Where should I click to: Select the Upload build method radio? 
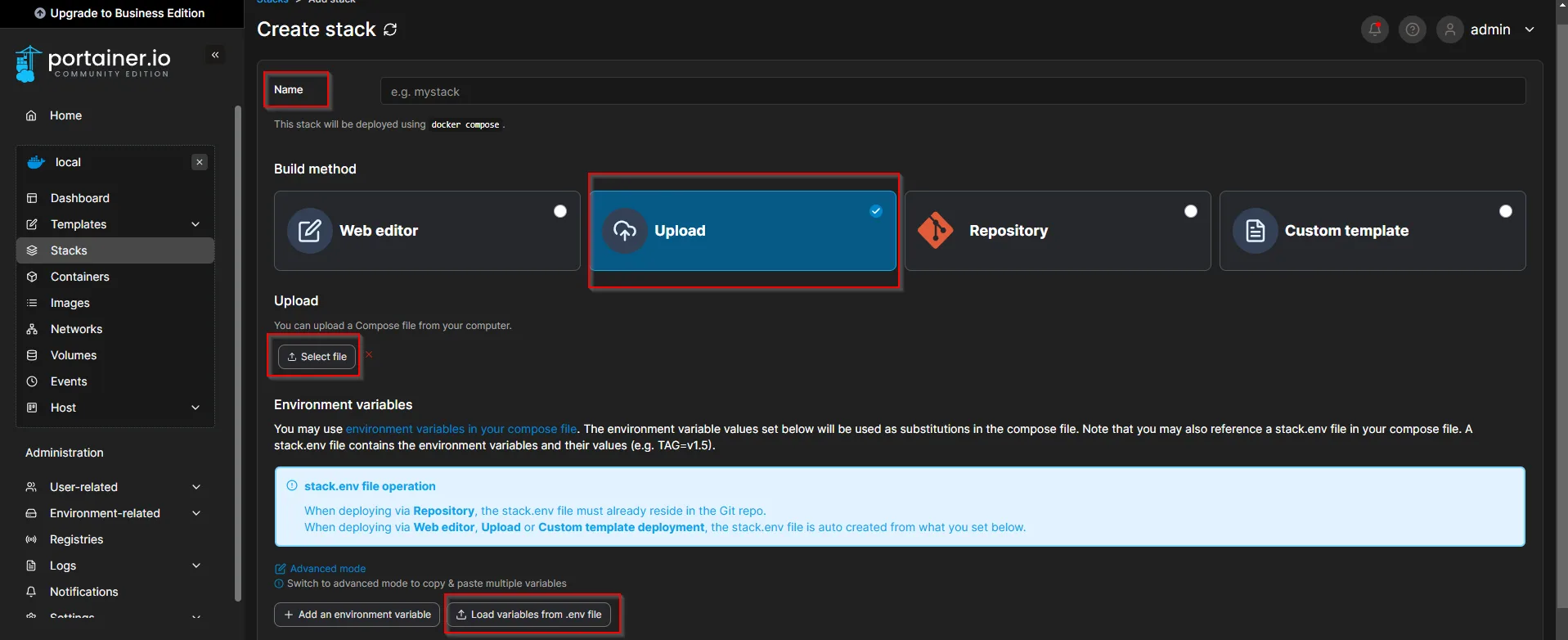(876, 211)
